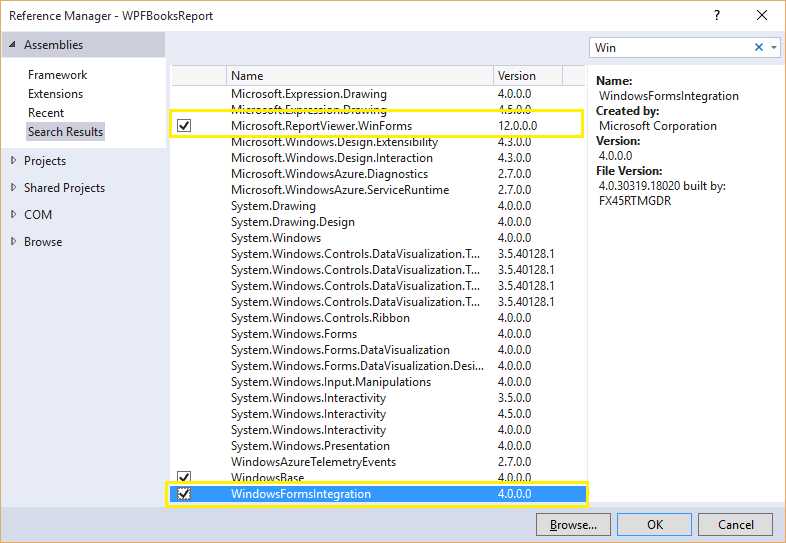The height and width of the screenshot is (543, 786).
Task: Select System.Windows.Forms.DataVisualization row
Action: pyautogui.click(x=378, y=350)
